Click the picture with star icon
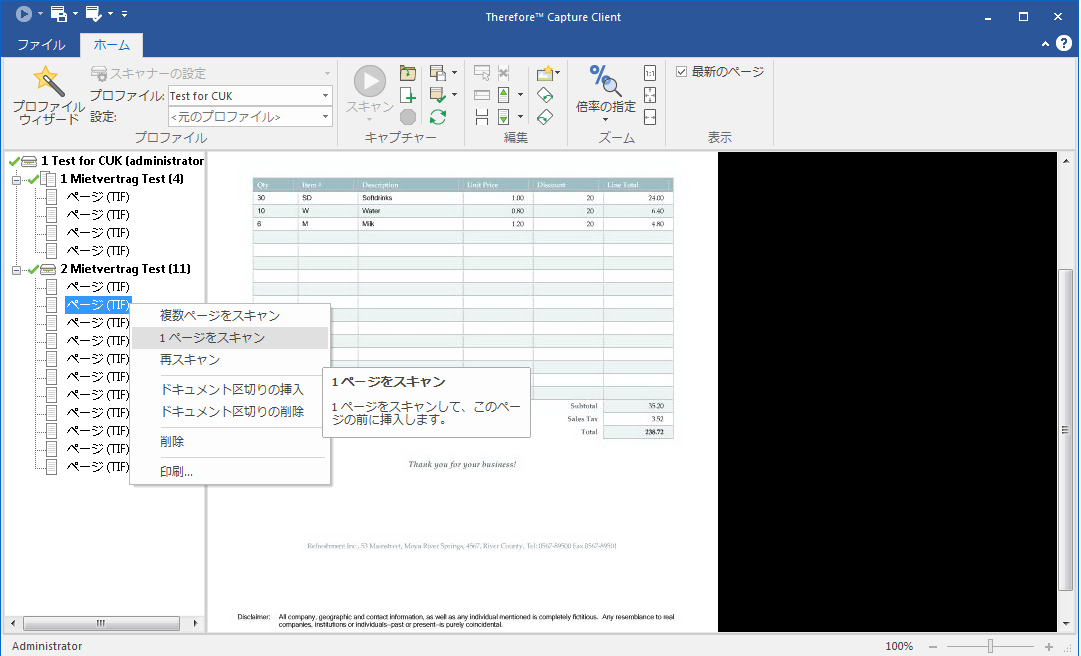The height and width of the screenshot is (656, 1081). [545, 72]
